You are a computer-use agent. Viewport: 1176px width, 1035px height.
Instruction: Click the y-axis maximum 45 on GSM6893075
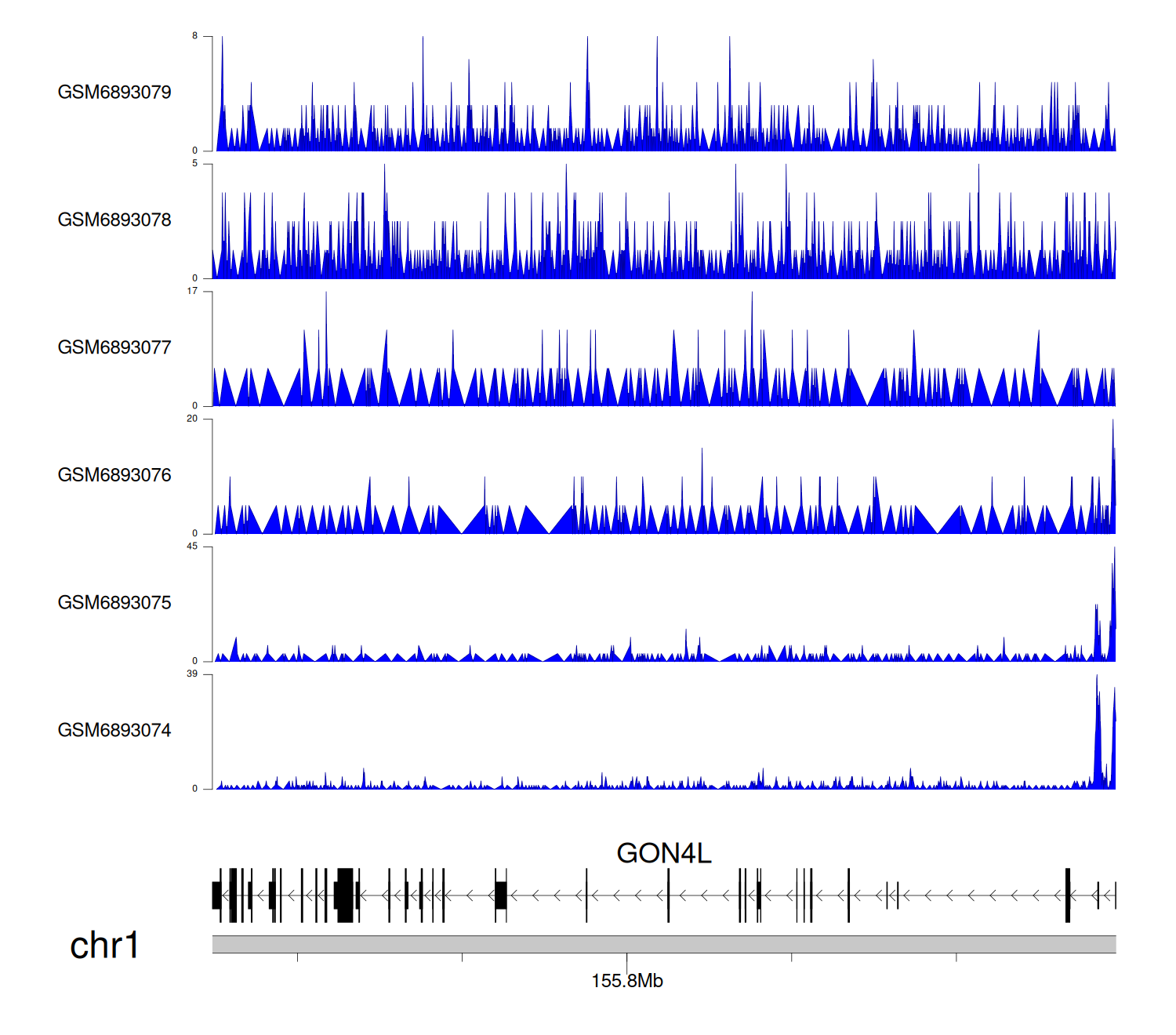click(x=193, y=547)
